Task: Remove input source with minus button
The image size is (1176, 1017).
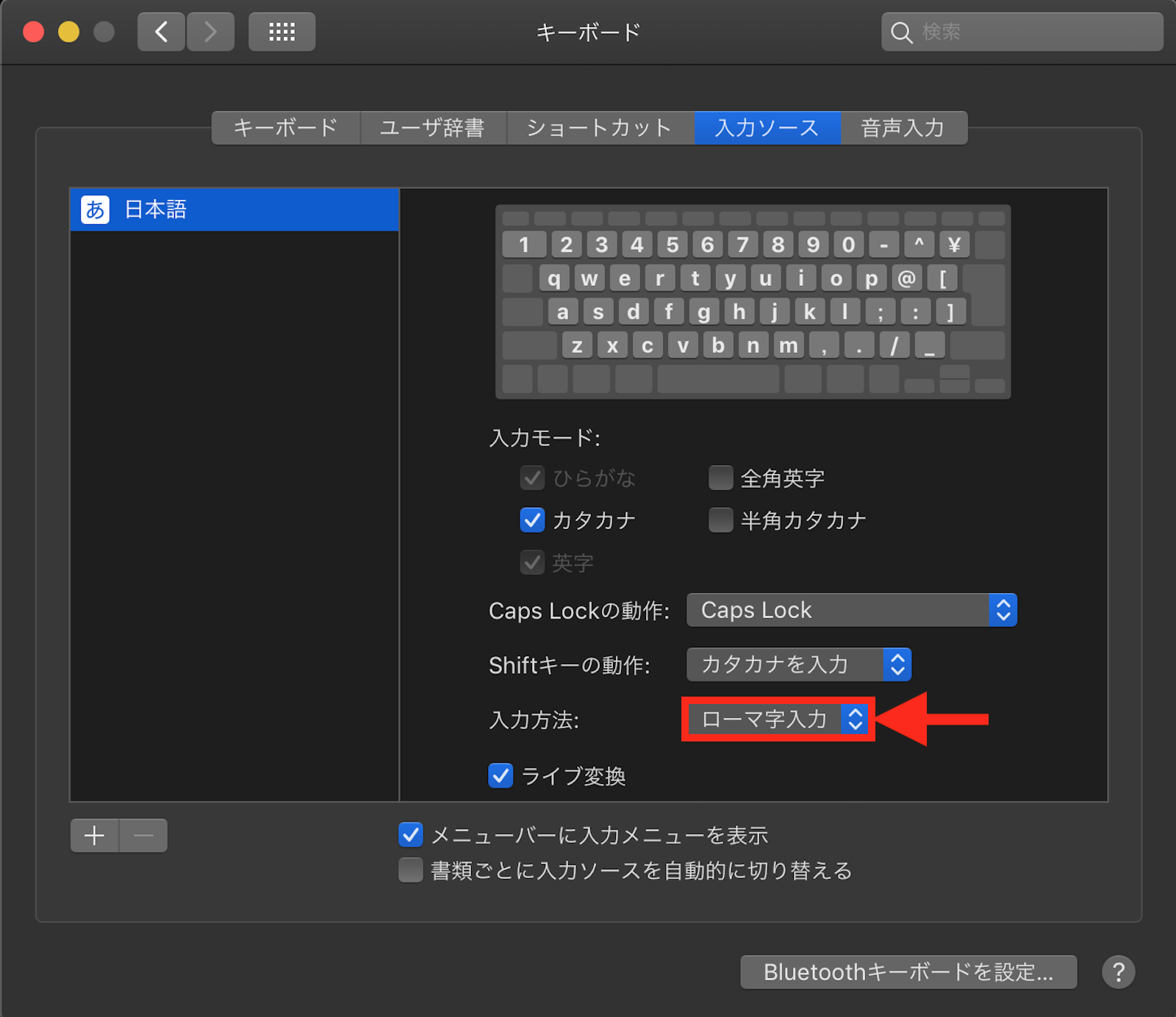Action: click(x=143, y=835)
